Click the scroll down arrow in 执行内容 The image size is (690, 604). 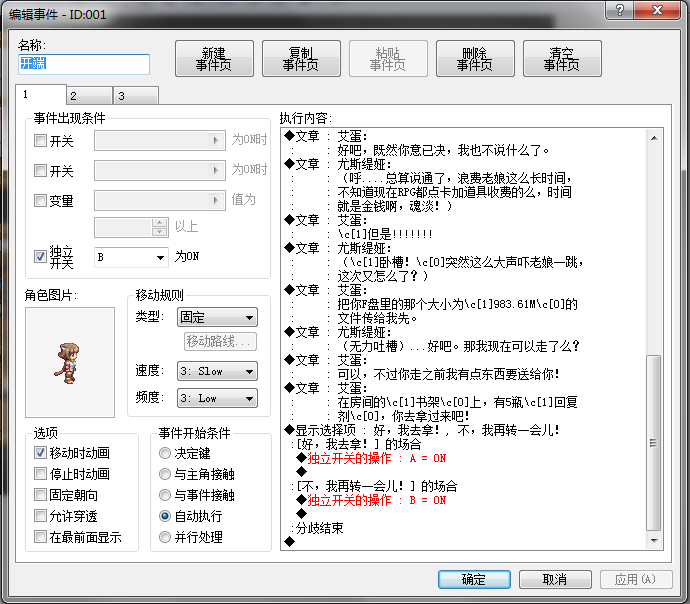coord(654,541)
